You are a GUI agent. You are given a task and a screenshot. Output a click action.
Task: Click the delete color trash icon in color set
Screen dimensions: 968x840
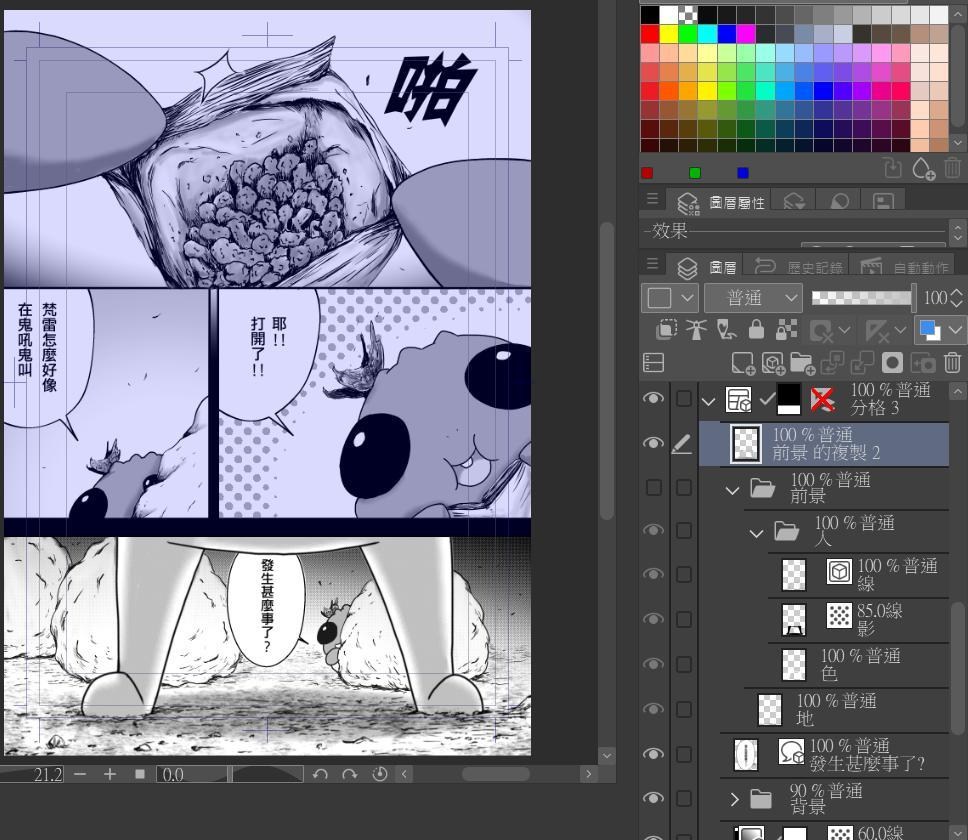coord(953,168)
